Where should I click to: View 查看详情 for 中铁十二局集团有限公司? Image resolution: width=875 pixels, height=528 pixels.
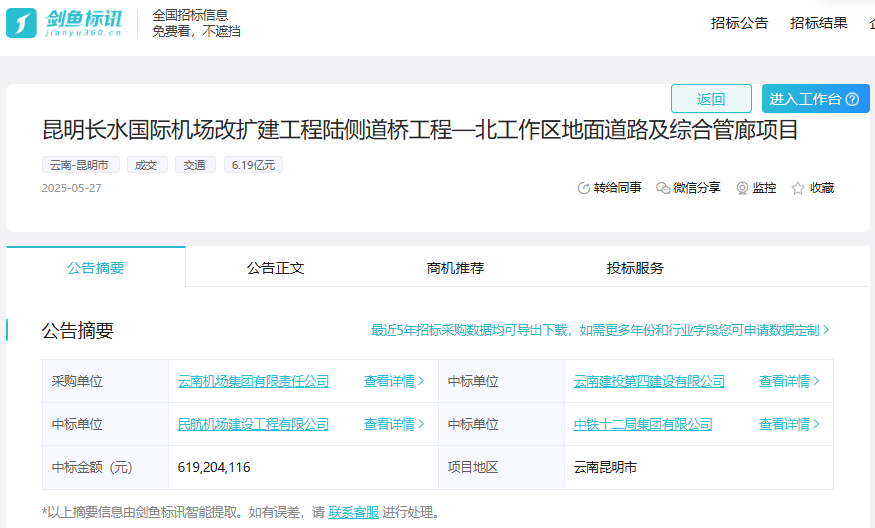tap(789, 424)
